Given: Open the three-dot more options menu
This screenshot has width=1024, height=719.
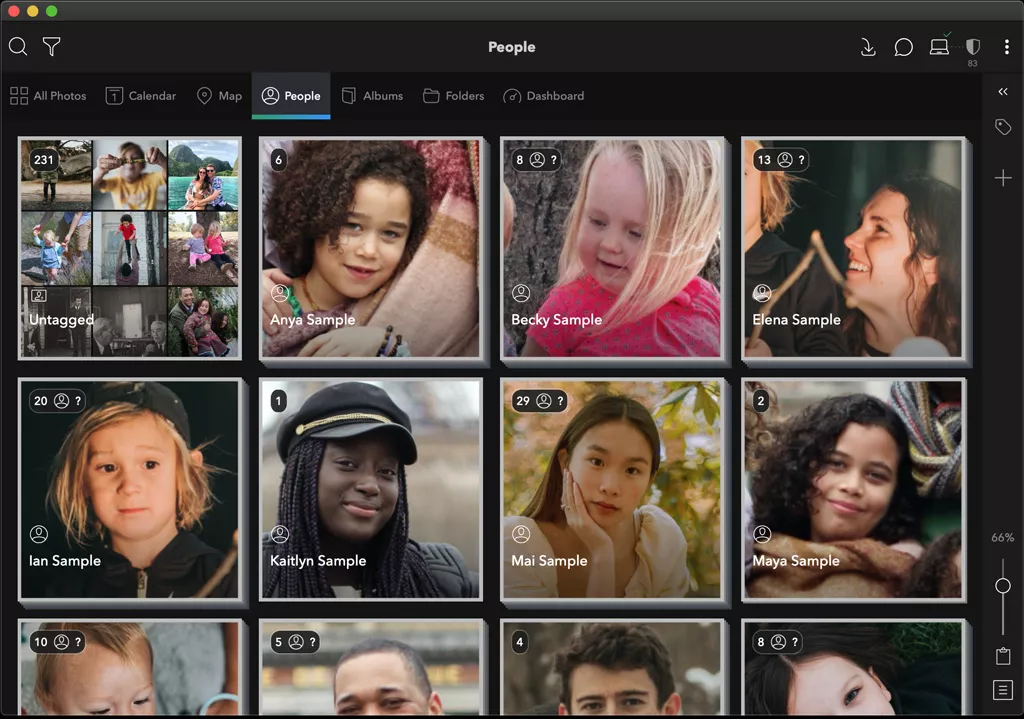Looking at the screenshot, I should tap(1007, 47).
